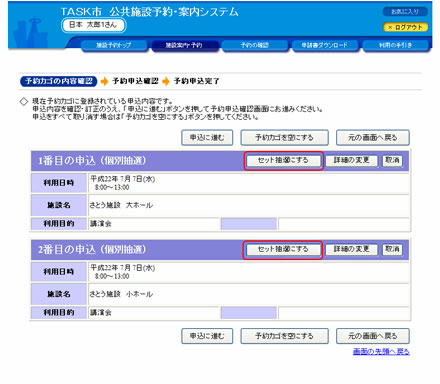Click the 施設名 label in 2番目の申込
This screenshot has width=440, height=384.
click(59, 294)
